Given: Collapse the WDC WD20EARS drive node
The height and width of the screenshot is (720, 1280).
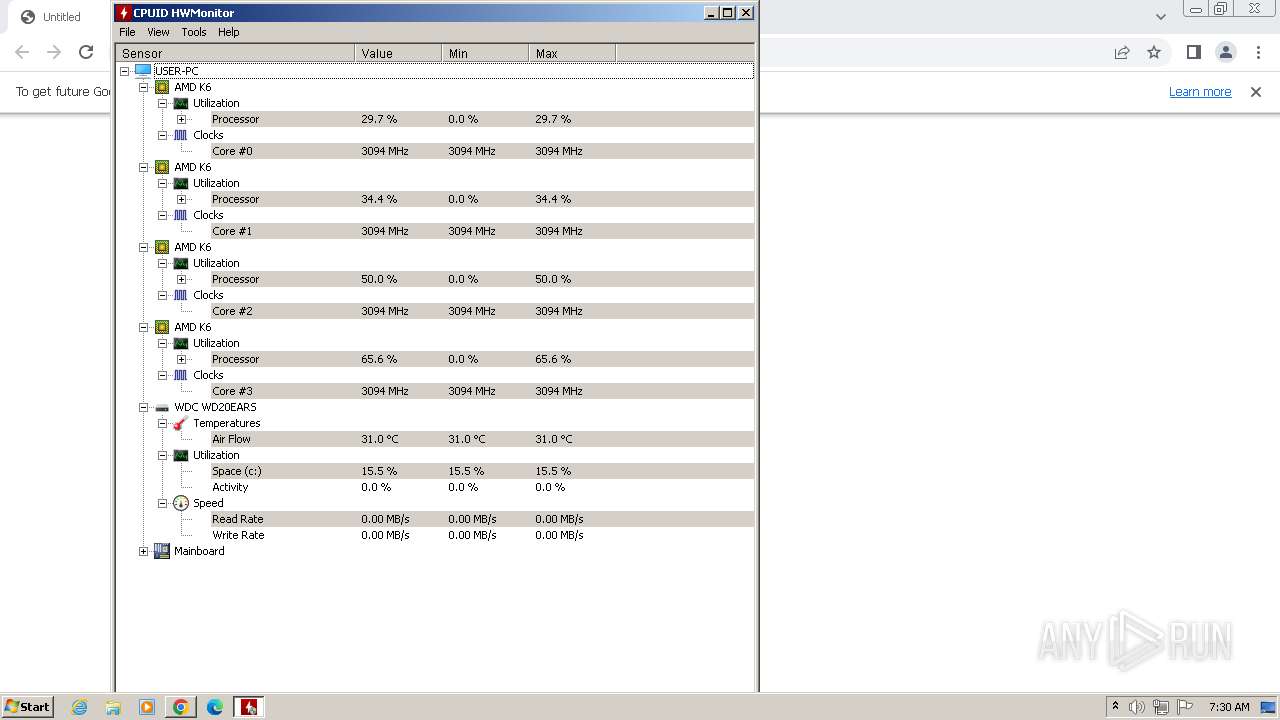Looking at the screenshot, I should (x=143, y=407).
